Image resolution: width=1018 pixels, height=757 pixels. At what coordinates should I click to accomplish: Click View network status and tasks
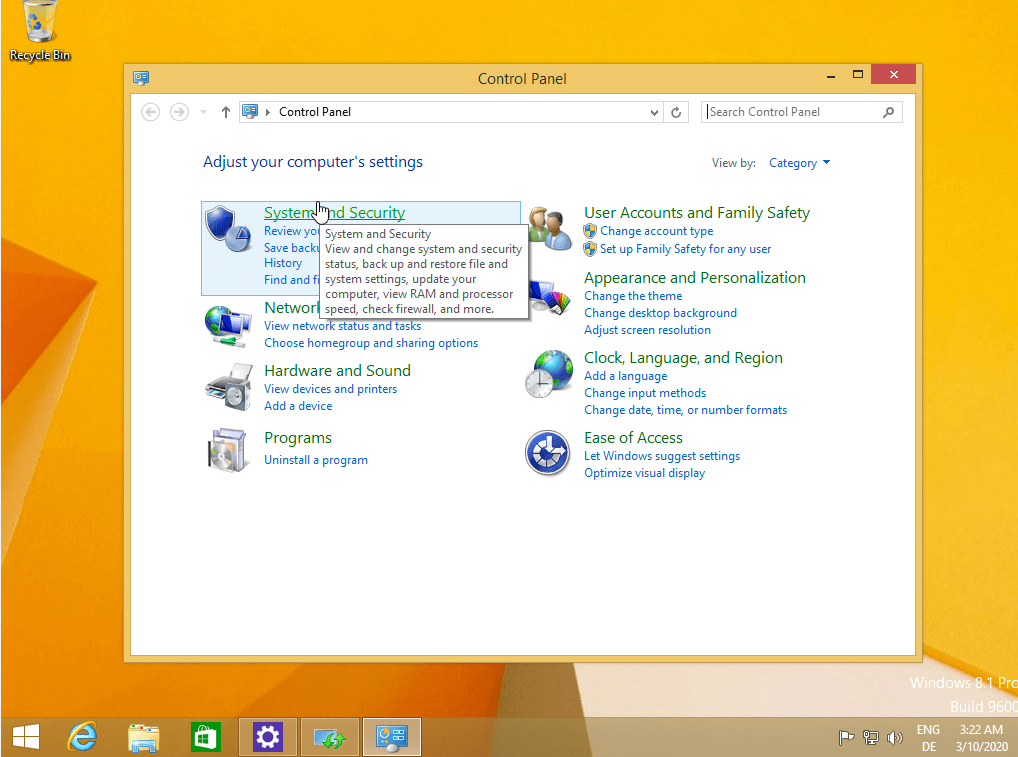(x=342, y=326)
